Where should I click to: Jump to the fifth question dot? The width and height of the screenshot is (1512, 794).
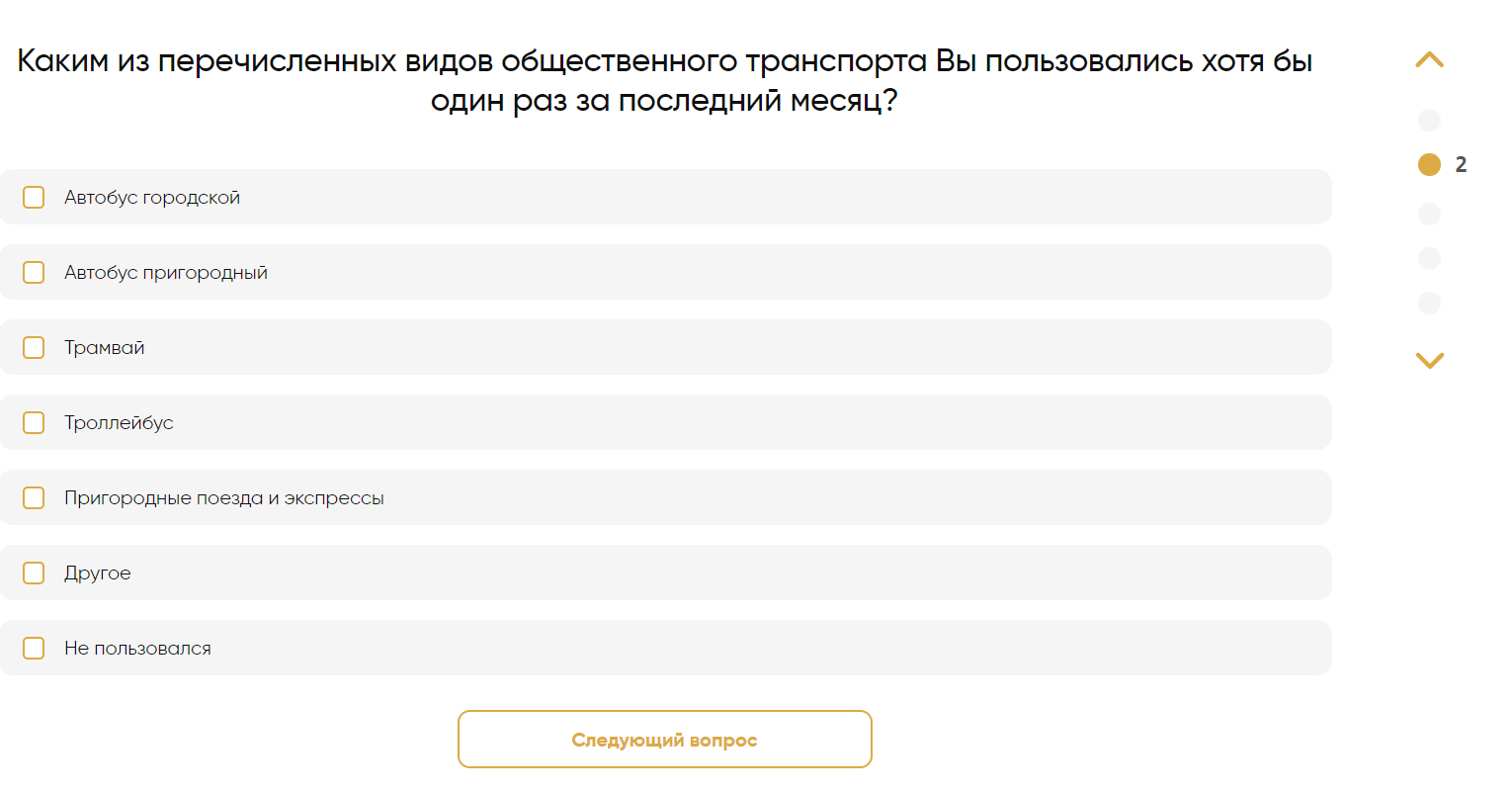coord(1429,304)
